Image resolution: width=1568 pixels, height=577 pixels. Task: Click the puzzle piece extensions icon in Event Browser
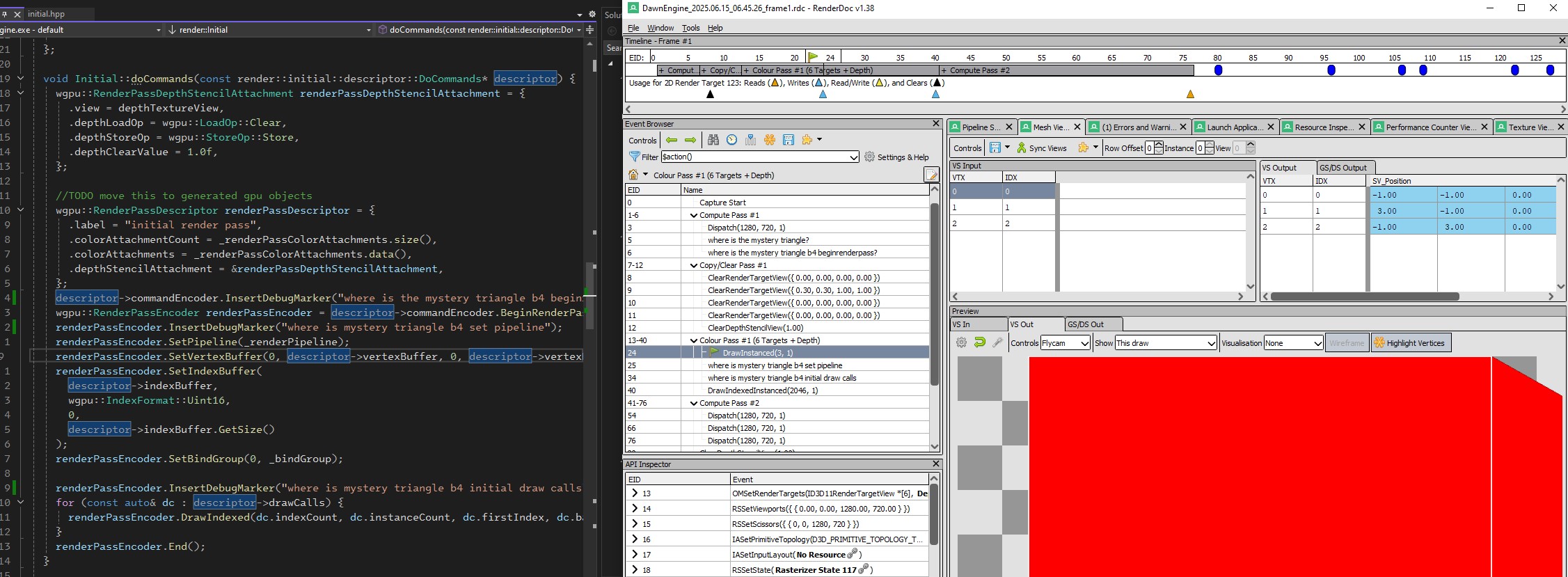click(807, 140)
